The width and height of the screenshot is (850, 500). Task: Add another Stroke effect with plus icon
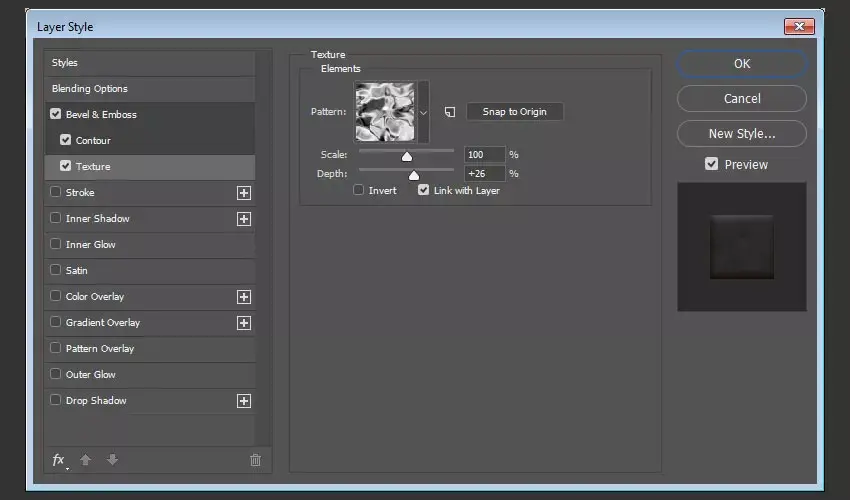pyautogui.click(x=244, y=193)
